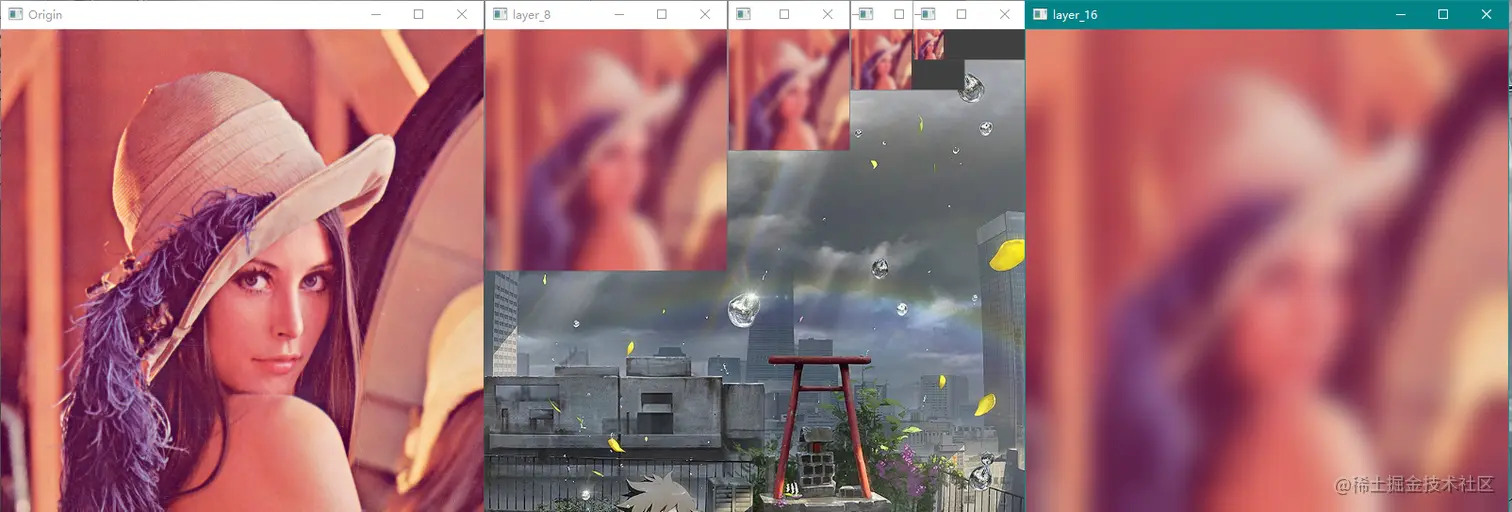Click the "layer_16" title text
The image size is (1512, 512).
(x=1075, y=15)
